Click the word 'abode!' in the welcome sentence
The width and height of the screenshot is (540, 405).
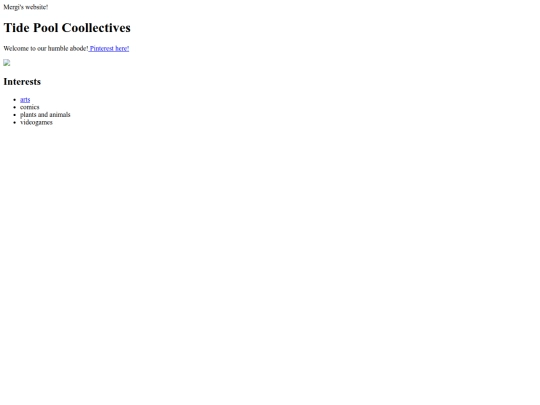[x=79, y=49]
